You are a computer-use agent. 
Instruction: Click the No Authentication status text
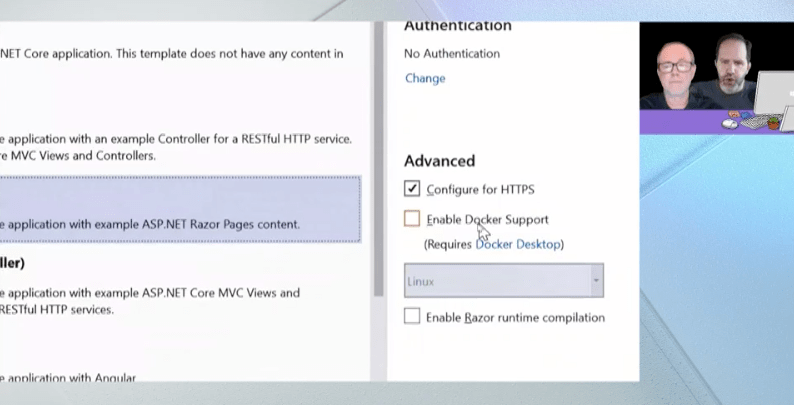(452, 53)
